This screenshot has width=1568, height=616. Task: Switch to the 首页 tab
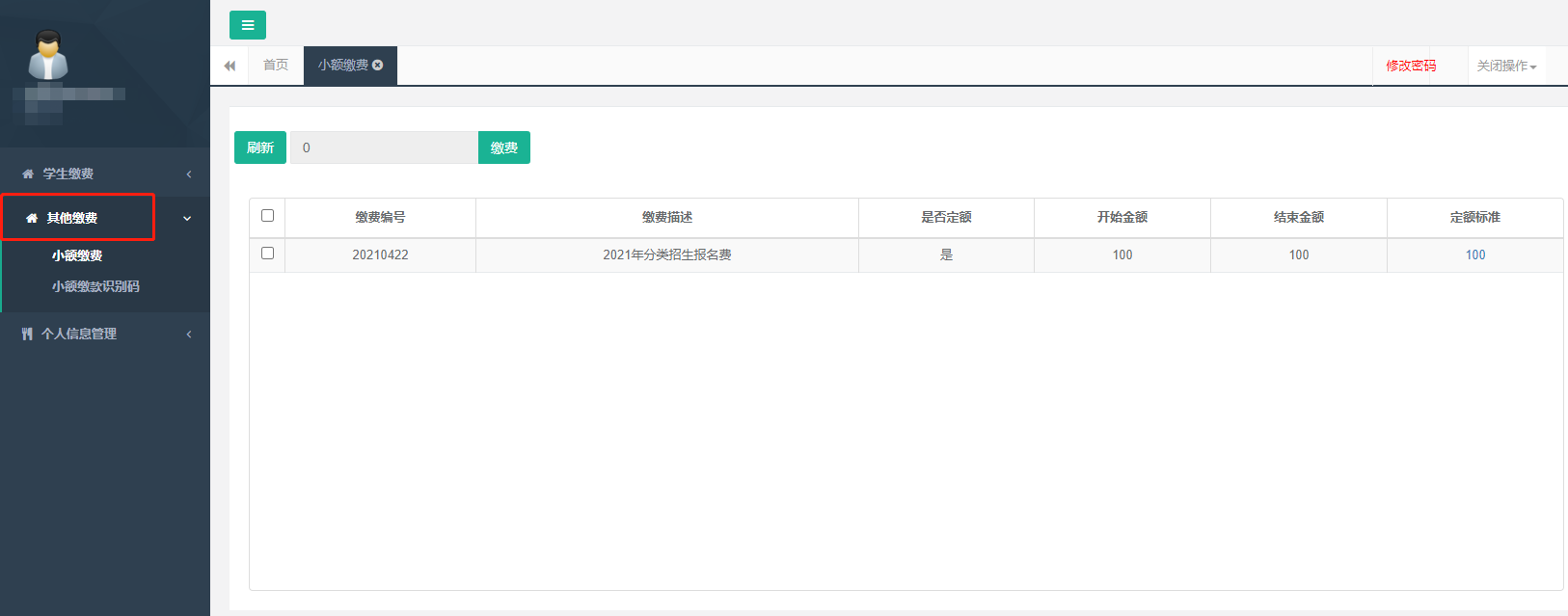pyautogui.click(x=276, y=66)
